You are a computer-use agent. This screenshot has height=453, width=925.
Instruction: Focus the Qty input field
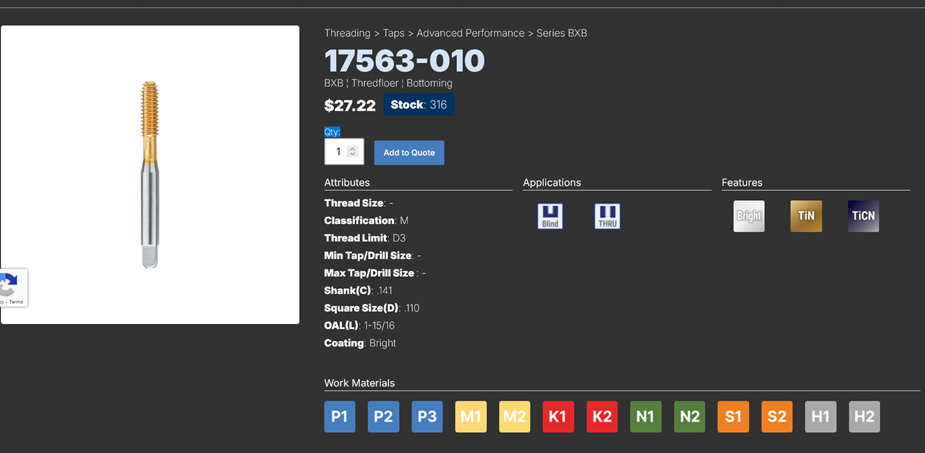(x=337, y=152)
